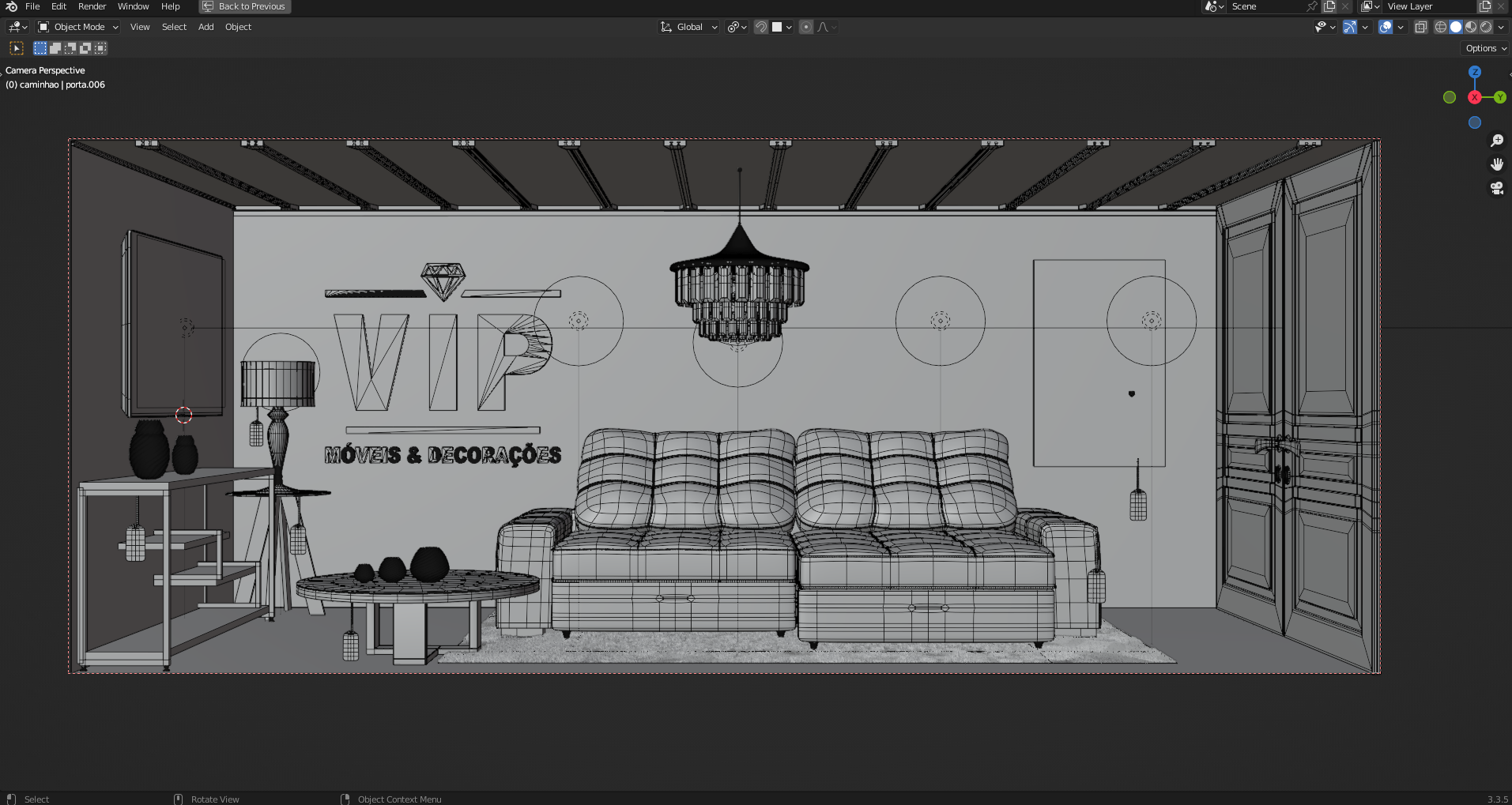1512x805 pixels.
Task: Click the Back to Previous button
Action: 244,6
